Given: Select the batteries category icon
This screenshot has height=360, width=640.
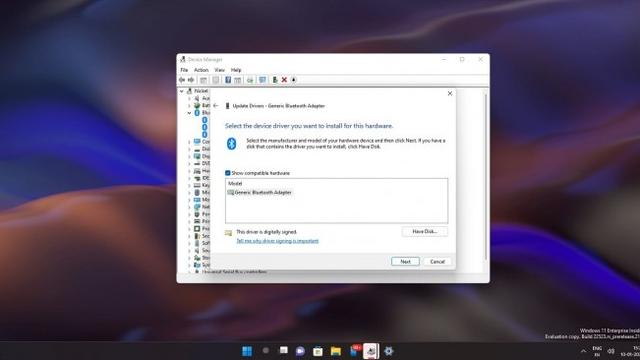Looking at the screenshot, I should pyautogui.click(x=197, y=106).
